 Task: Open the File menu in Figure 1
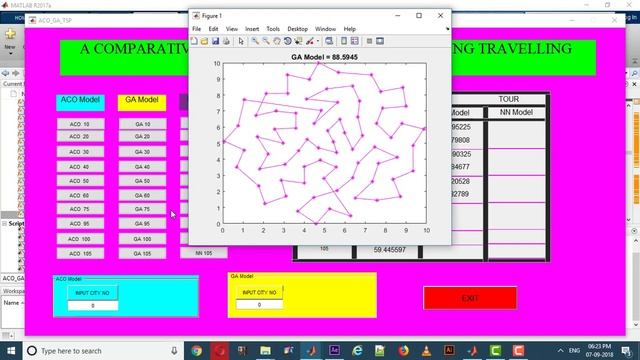[196, 29]
